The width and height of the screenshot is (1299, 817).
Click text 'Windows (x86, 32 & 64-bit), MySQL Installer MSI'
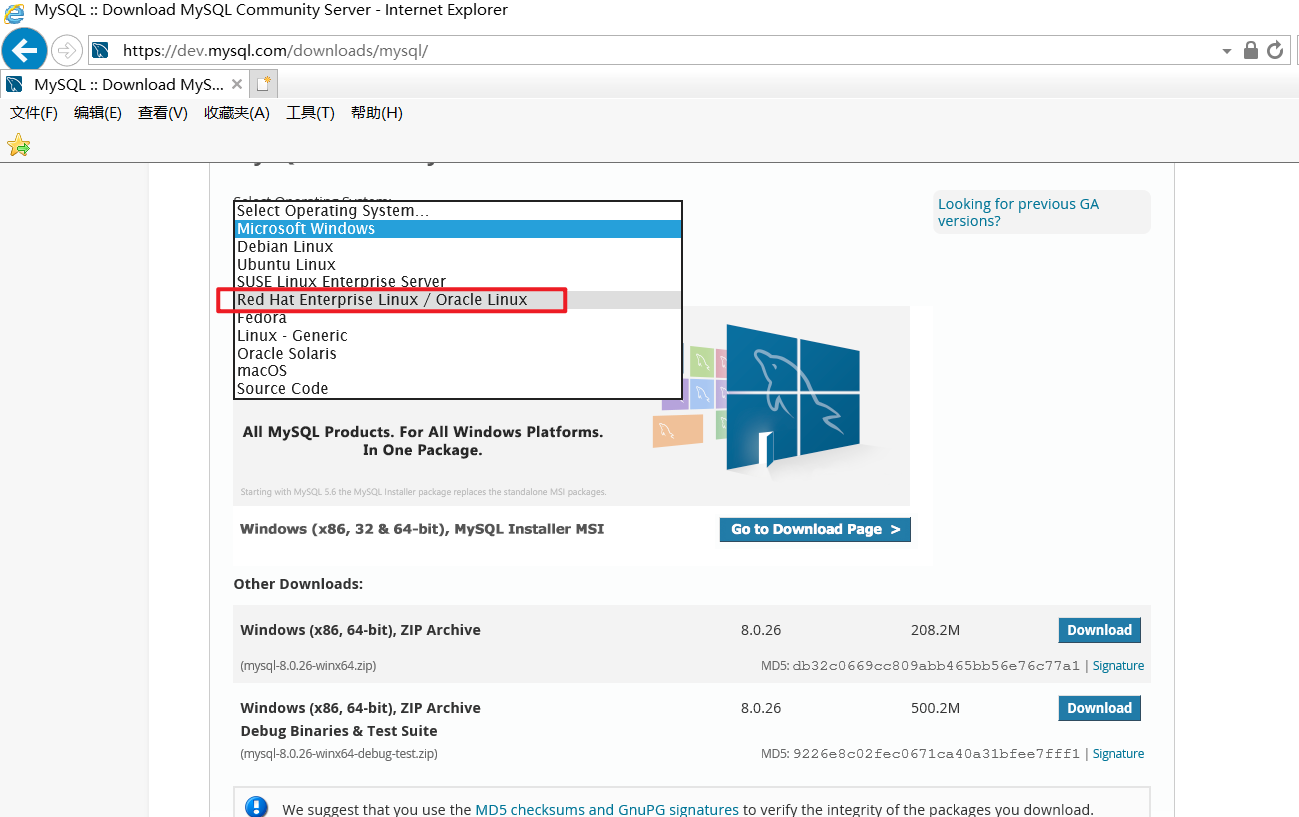422,529
